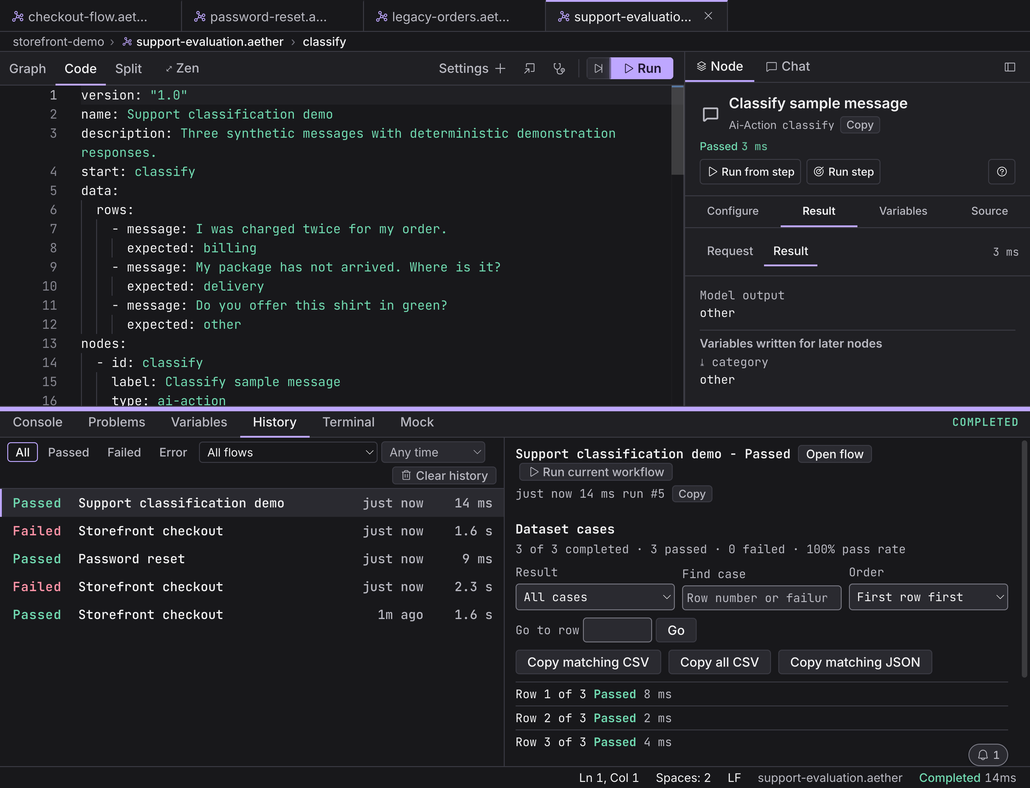Viewport: 1030px width, 788px height.
Task: Click Run from step
Action: pyautogui.click(x=750, y=172)
